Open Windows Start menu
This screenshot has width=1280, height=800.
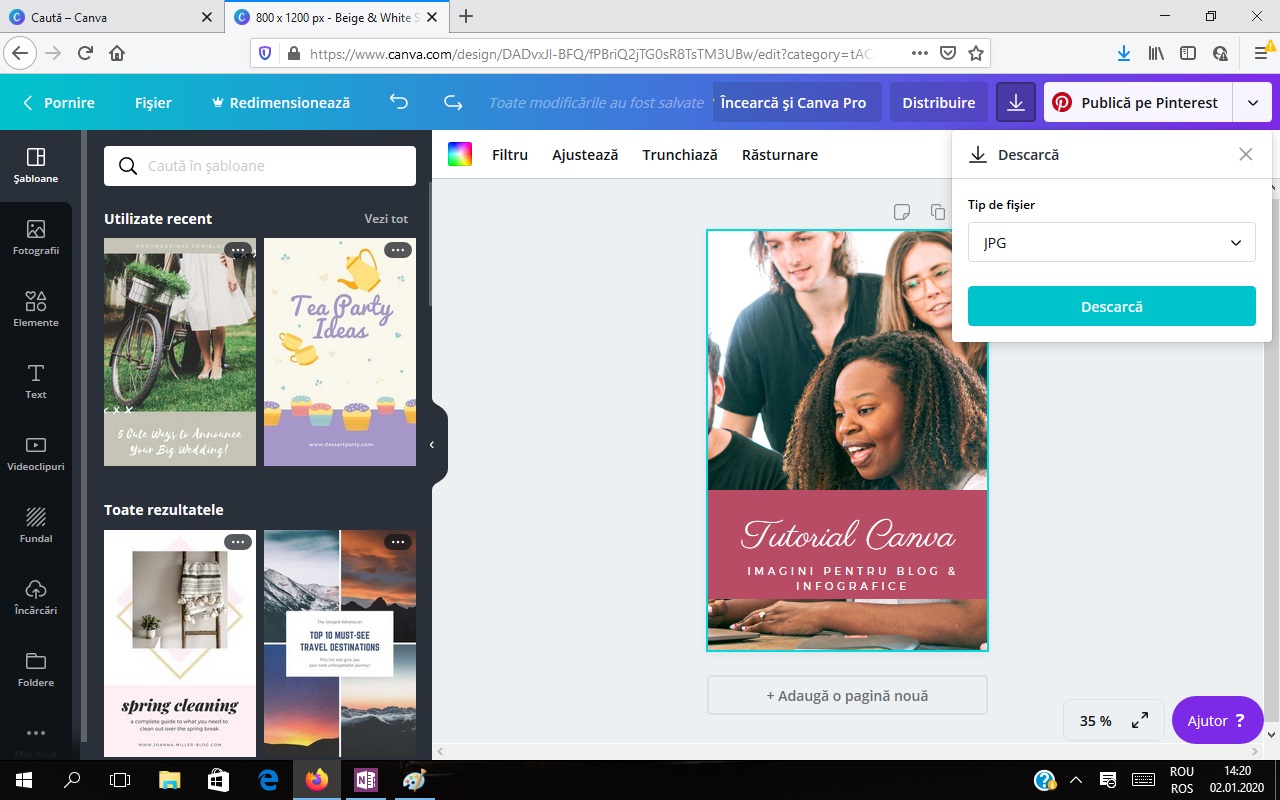click(x=24, y=780)
